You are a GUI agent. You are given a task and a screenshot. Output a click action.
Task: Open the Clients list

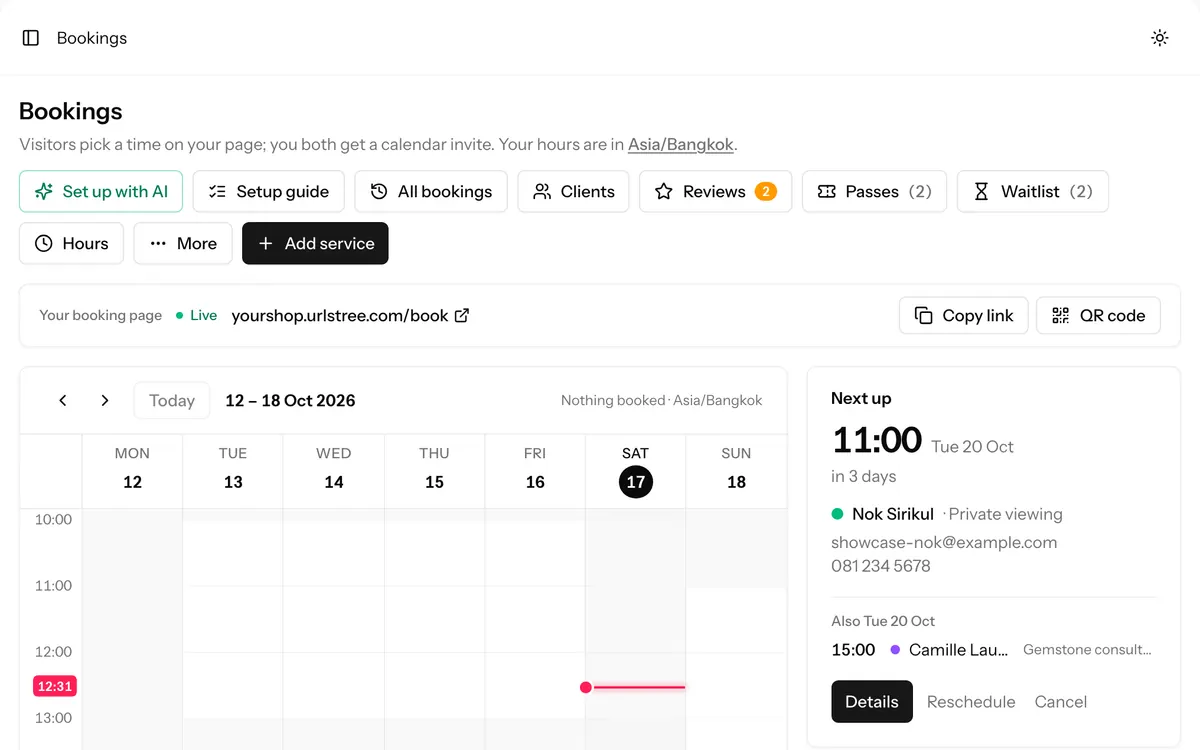tap(573, 191)
